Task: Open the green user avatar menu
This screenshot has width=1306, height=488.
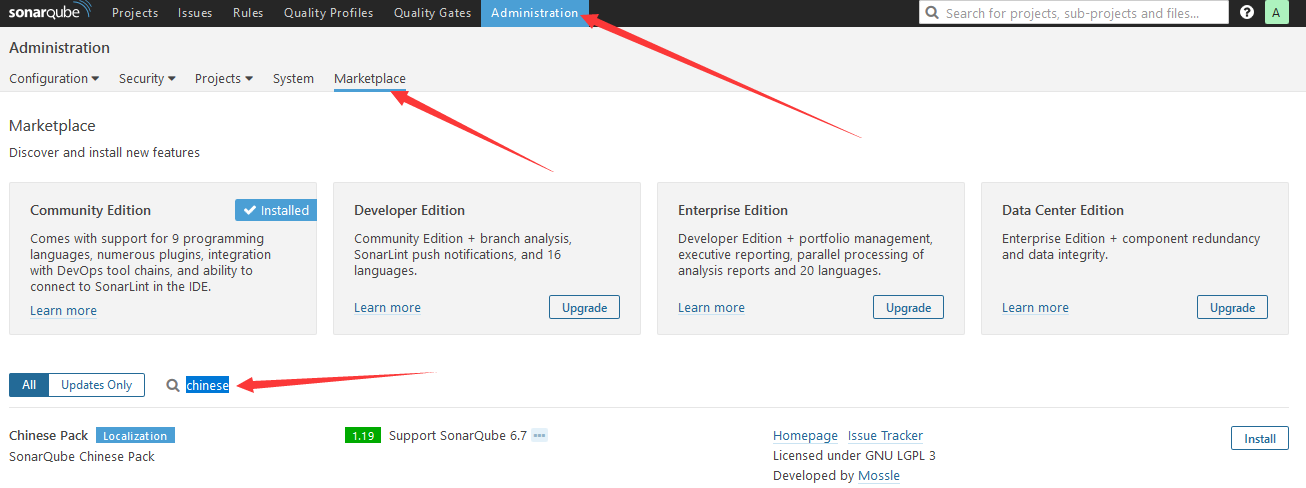Action: [1276, 13]
